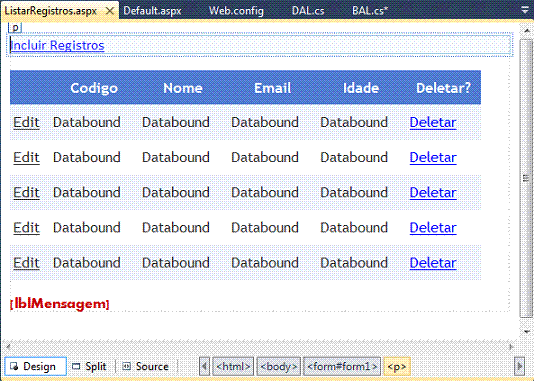
Task: Navigate tag breadcrumb right arrow
Action: 519,366
